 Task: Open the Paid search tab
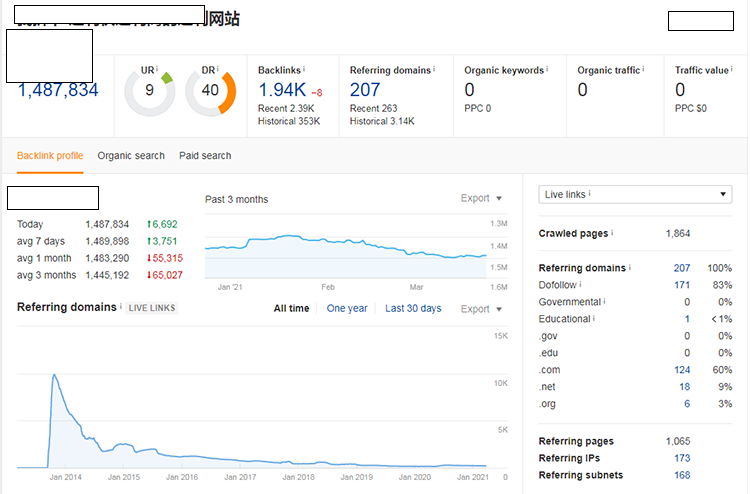coord(205,155)
